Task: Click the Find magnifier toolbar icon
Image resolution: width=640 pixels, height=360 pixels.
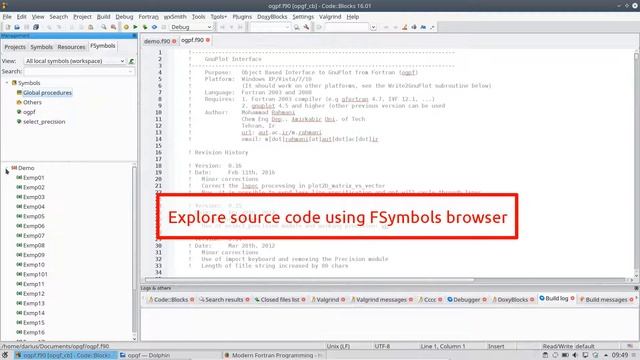Action: [104, 27]
